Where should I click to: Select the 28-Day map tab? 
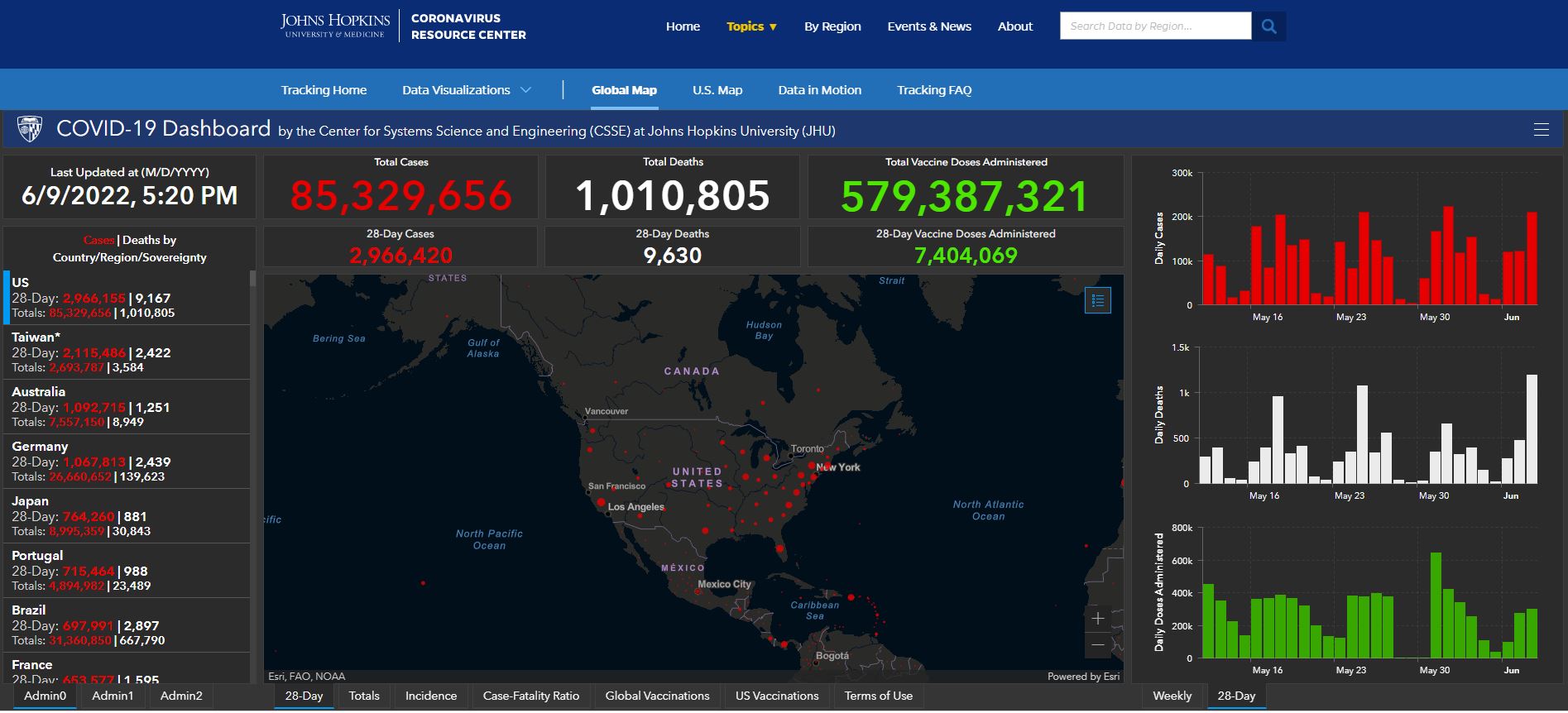[304, 696]
